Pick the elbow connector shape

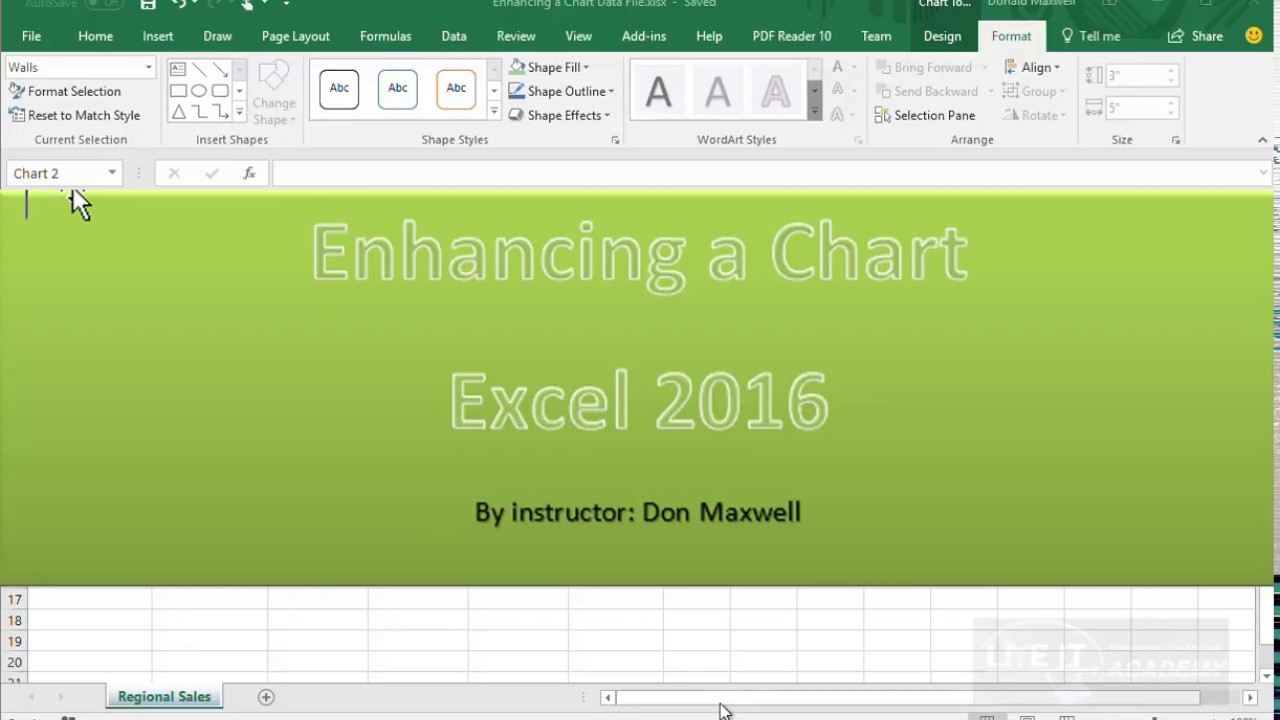[199, 112]
